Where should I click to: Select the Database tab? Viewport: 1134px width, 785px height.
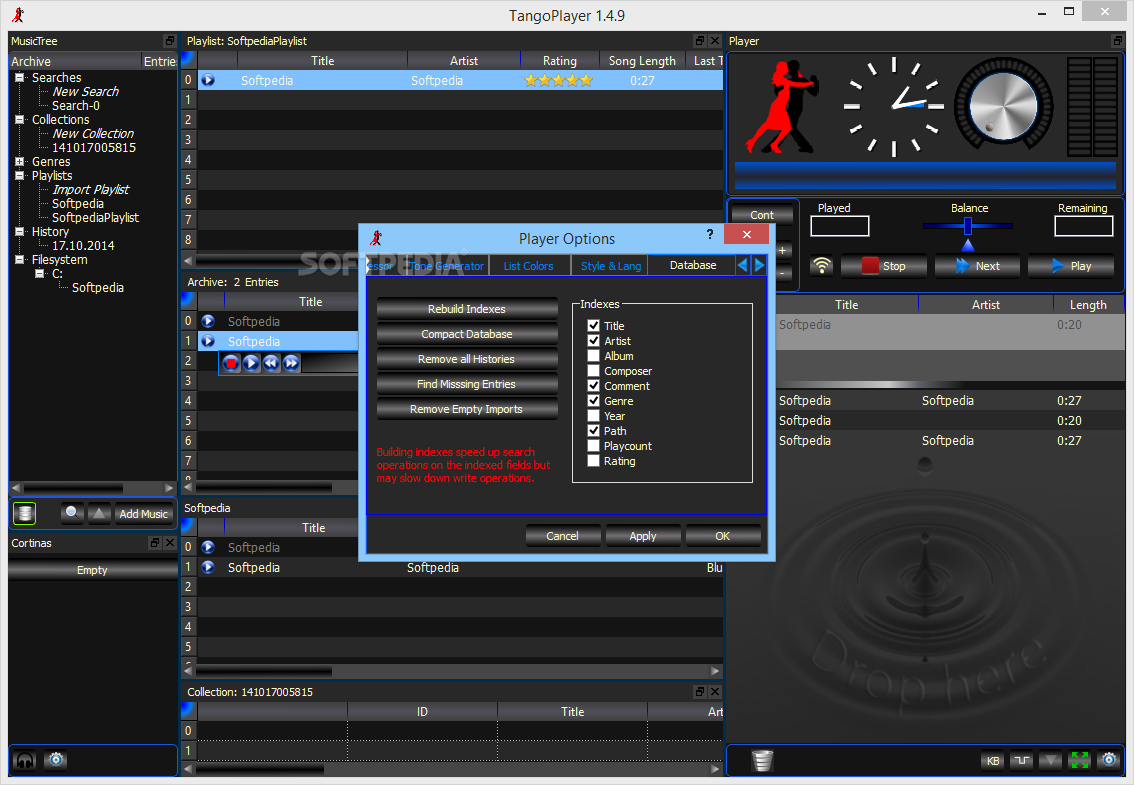[x=692, y=266]
